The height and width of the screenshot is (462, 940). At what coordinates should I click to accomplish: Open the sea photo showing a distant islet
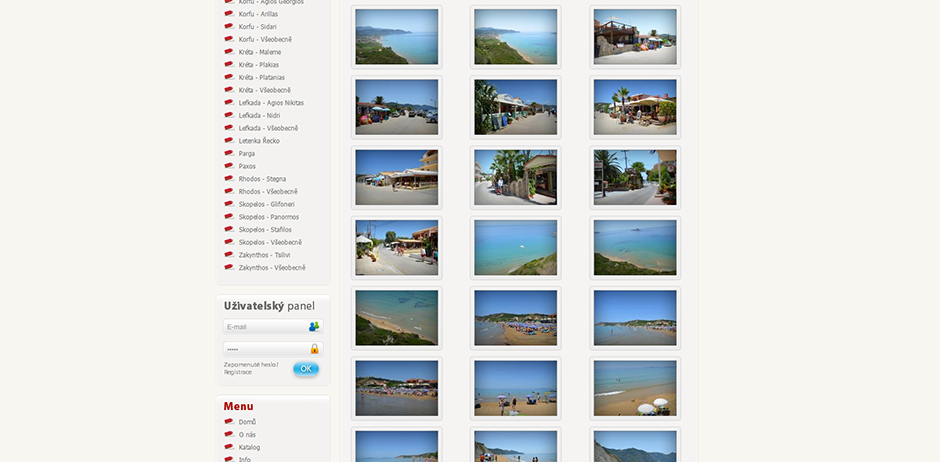click(x=635, y=247)
